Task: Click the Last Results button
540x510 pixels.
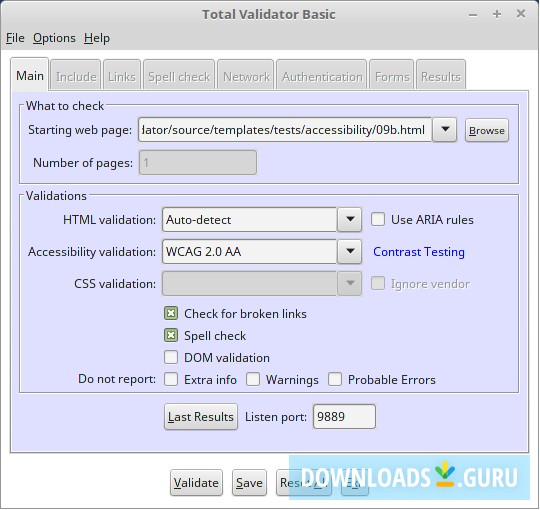Action: (x=201, y=417)
